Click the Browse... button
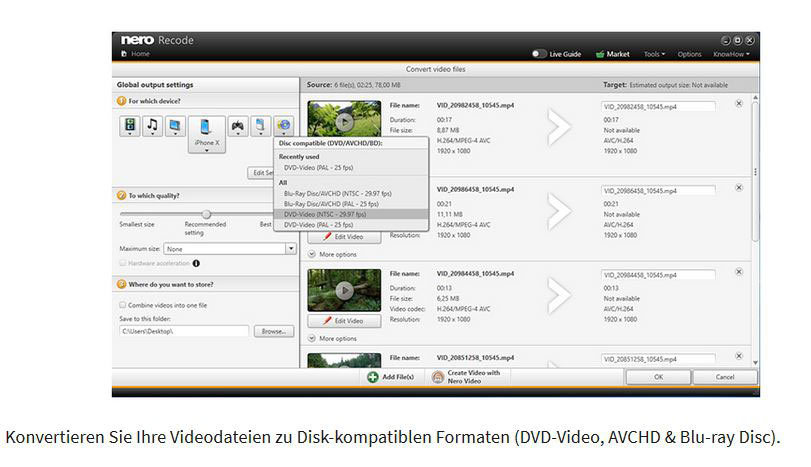The width and height of the screenshot is (811, 467). click(x=274, y=332)
